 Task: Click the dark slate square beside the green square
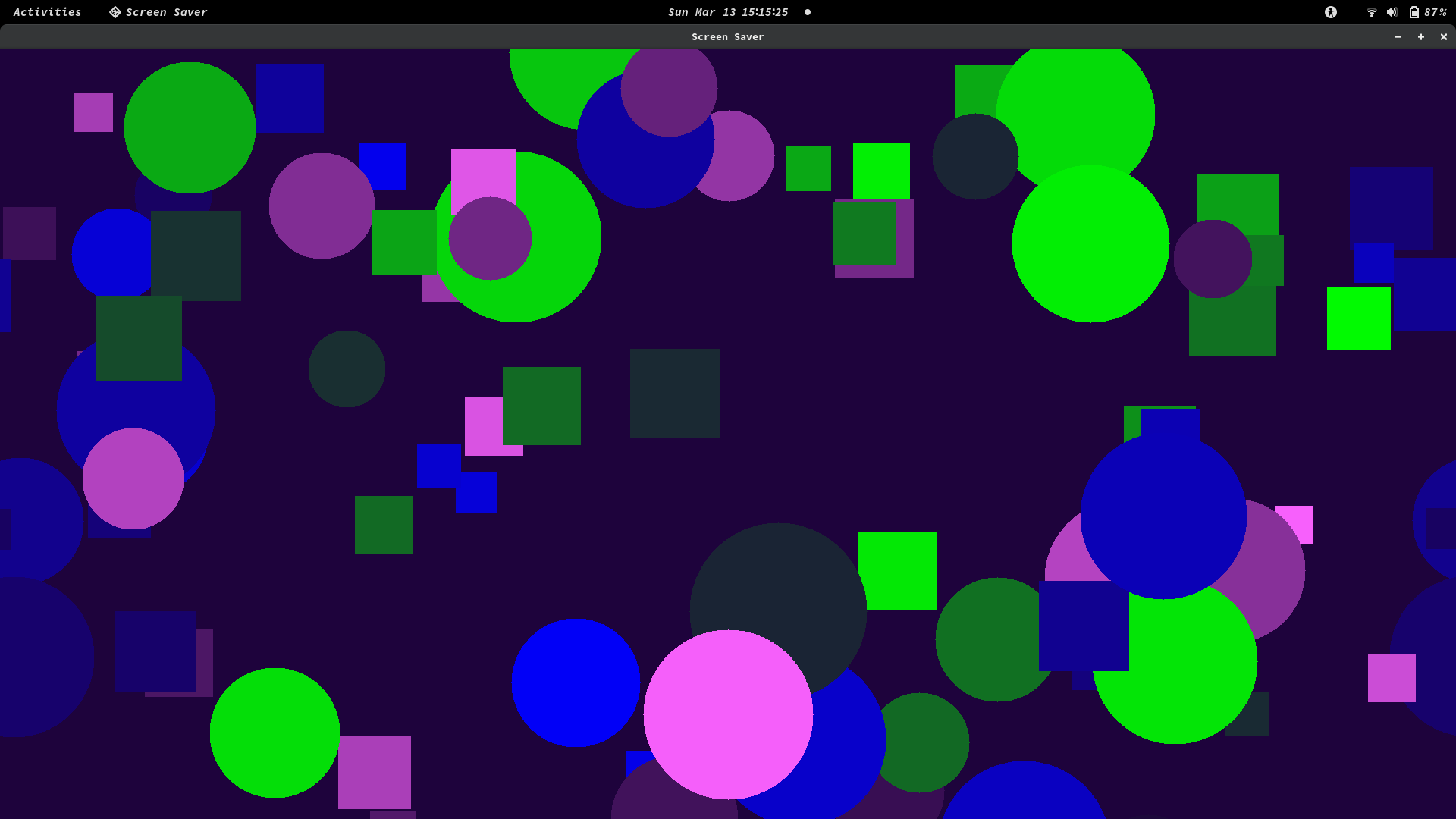click(x=674, y=393)
